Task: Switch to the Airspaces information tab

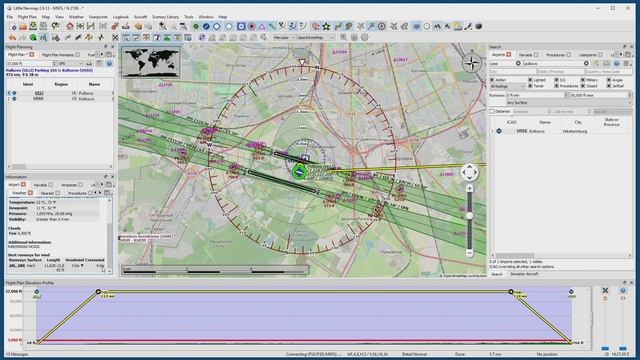Action: click(x=71, y=185)
